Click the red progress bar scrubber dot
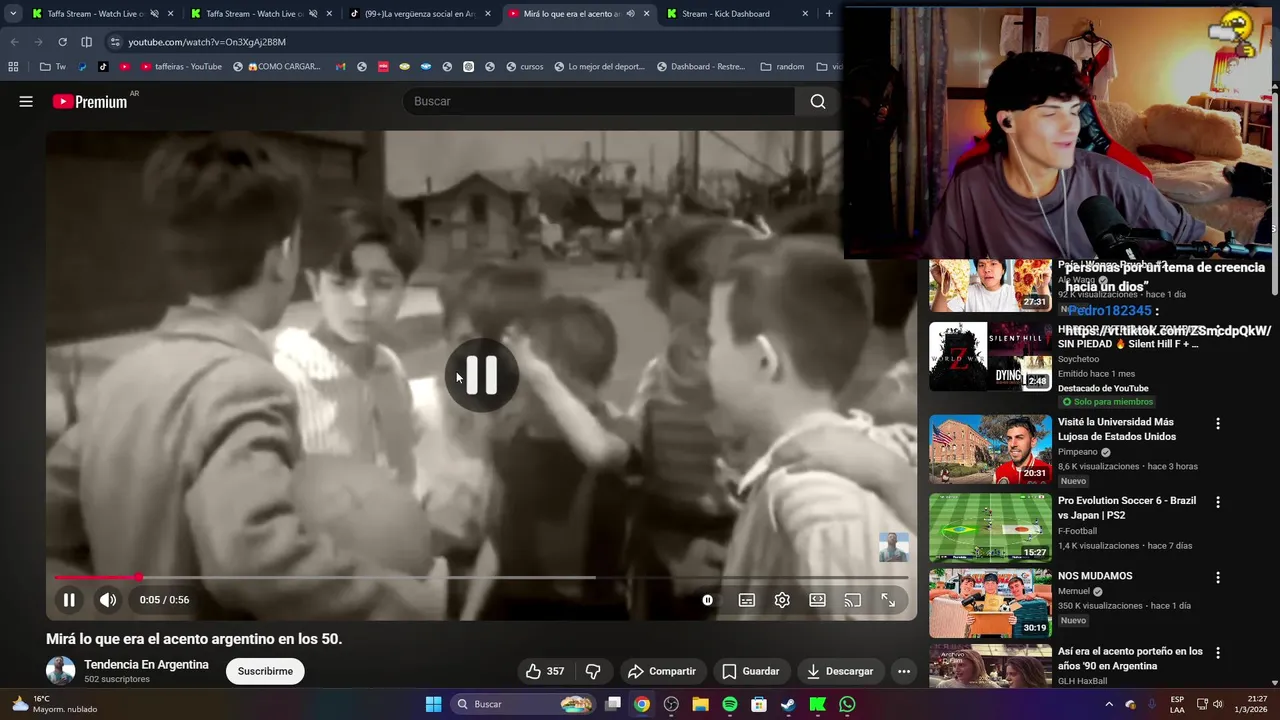The width and height of the screenshot is (1280, 720). coord(138,578)
